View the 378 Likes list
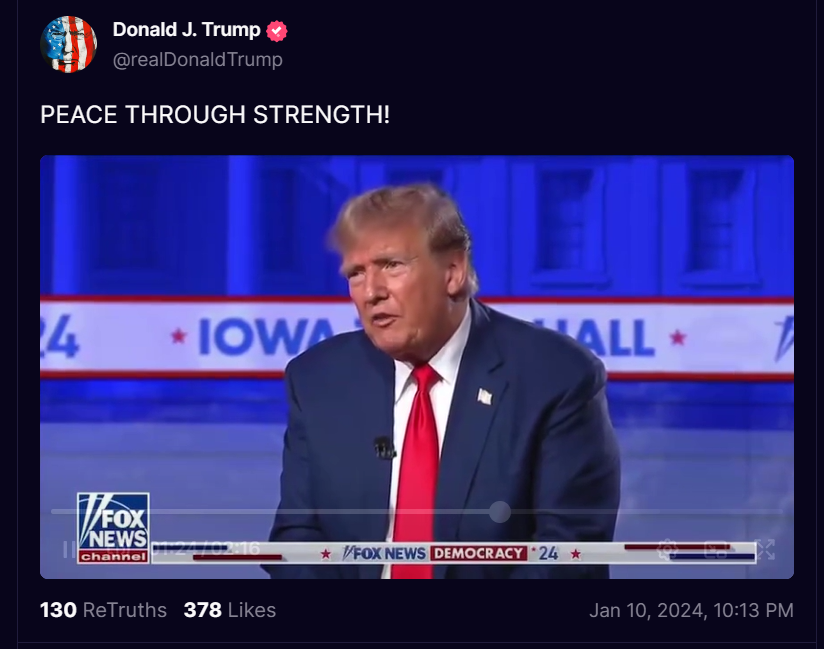 pos(230,610)
